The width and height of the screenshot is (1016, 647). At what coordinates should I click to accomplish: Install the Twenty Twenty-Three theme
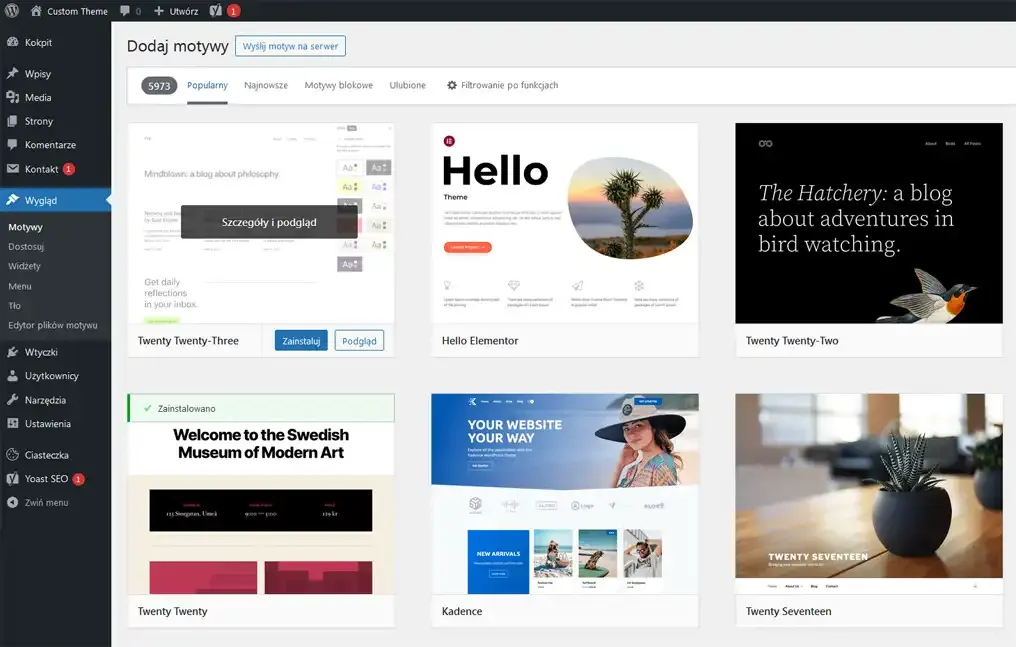(301, 341)
